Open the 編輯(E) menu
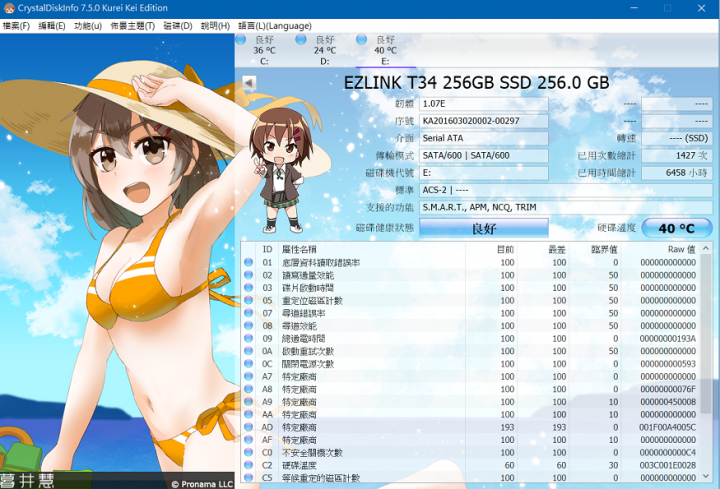Viewport: 720px width, 489px height. pyautogui.click(x=52, y=26)
